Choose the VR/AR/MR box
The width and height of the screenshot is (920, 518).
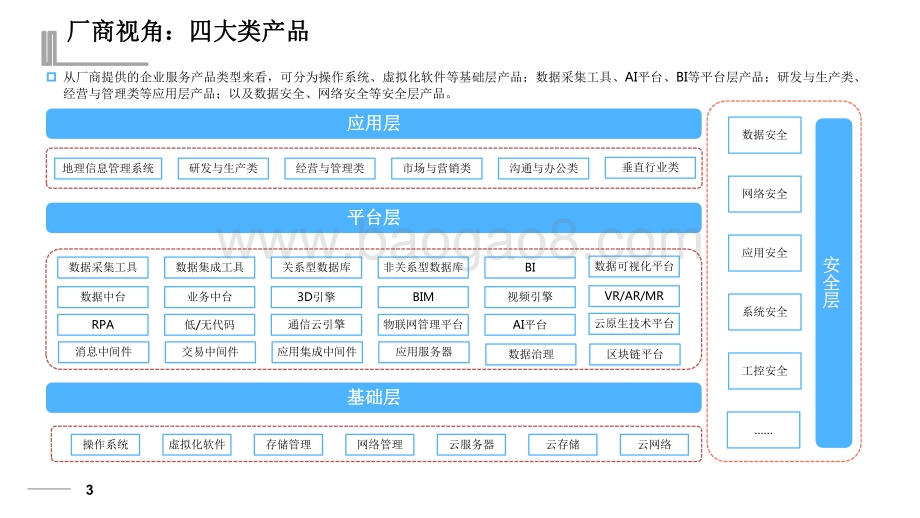(634, 296)
